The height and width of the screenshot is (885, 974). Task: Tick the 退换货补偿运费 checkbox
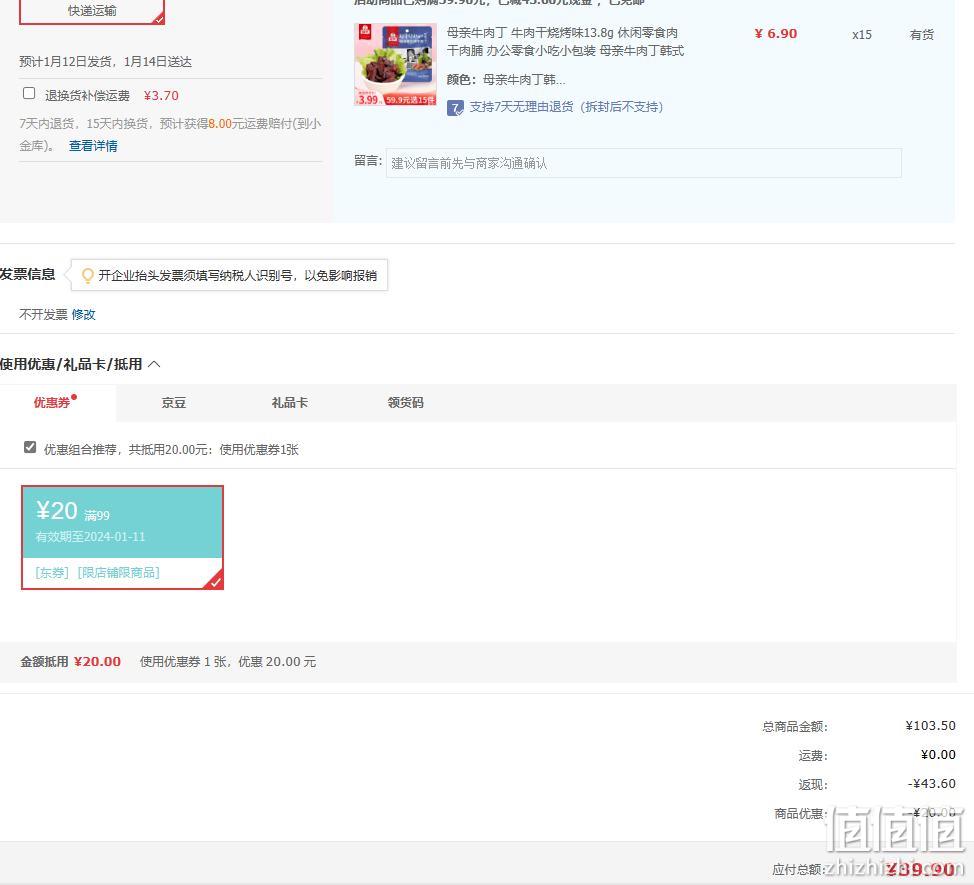pyautogui.click(x=29, y=93)
